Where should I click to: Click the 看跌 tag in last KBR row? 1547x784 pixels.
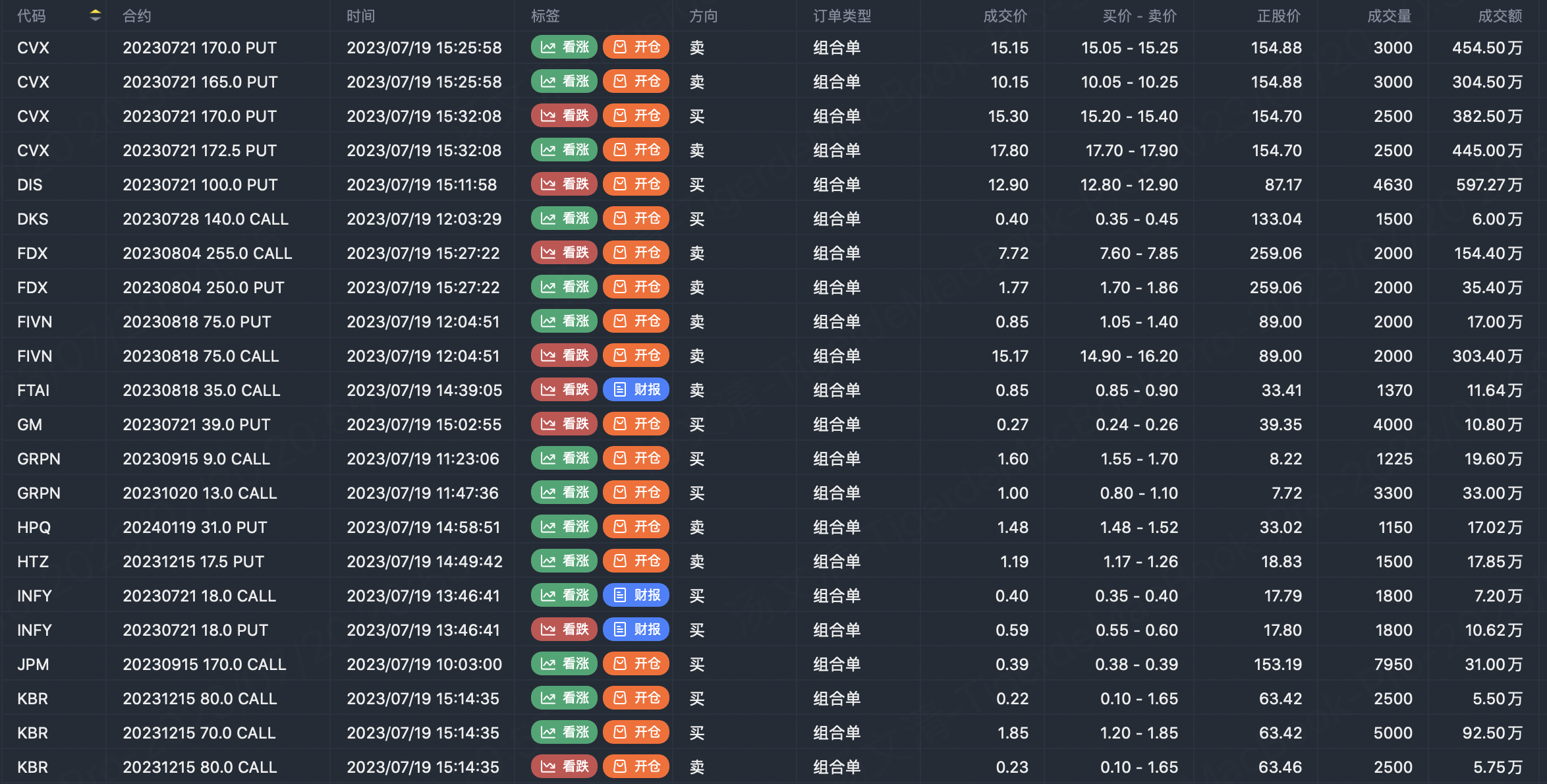[x=564, y=767]
